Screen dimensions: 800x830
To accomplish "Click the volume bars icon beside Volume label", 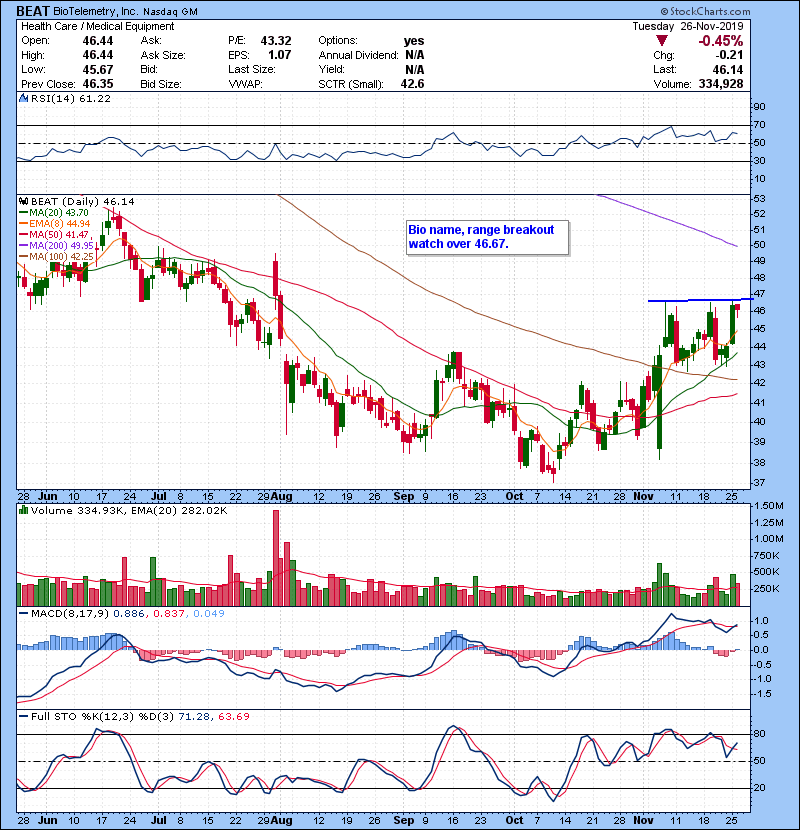I will [23, 510].
